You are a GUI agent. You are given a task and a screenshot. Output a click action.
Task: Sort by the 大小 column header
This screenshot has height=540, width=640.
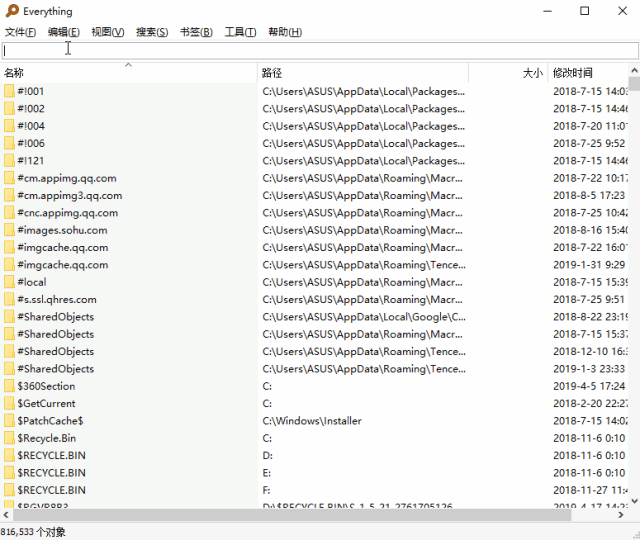(508, 73)
